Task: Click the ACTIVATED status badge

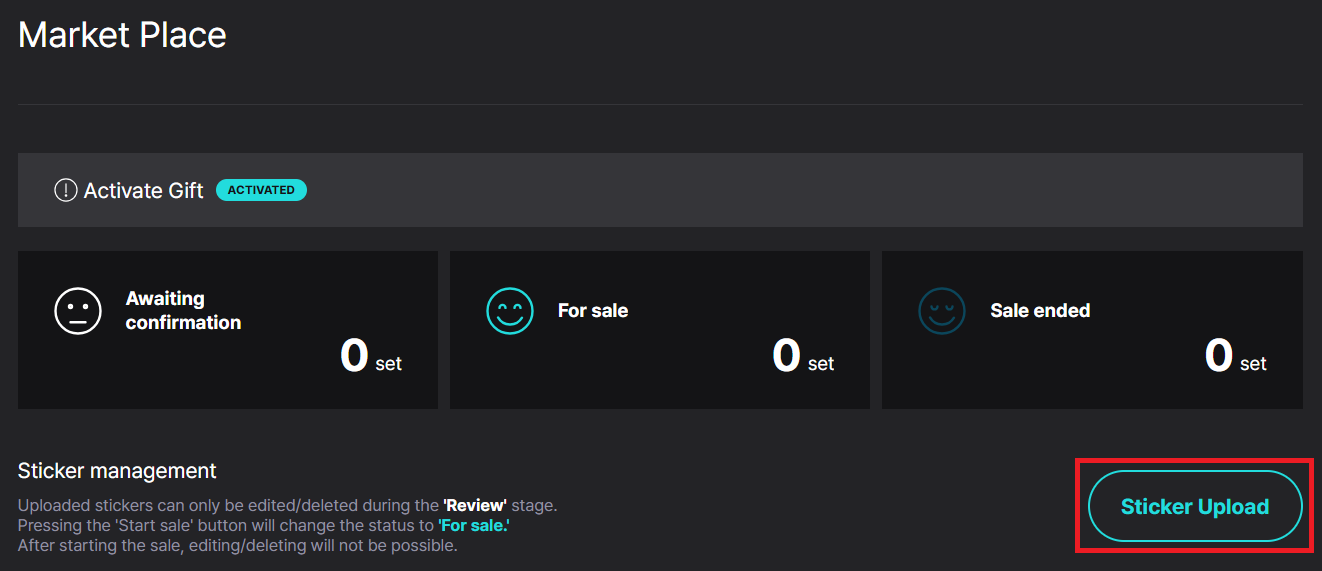Action: click(261, 190)
